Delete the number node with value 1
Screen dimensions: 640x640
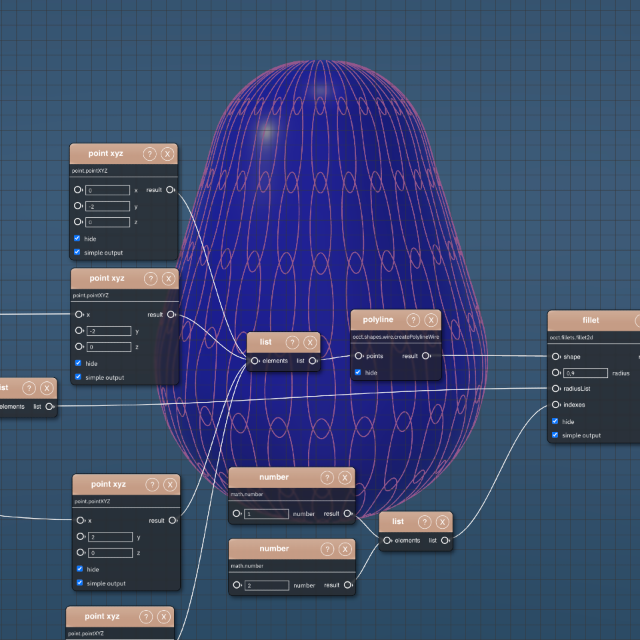345,478
